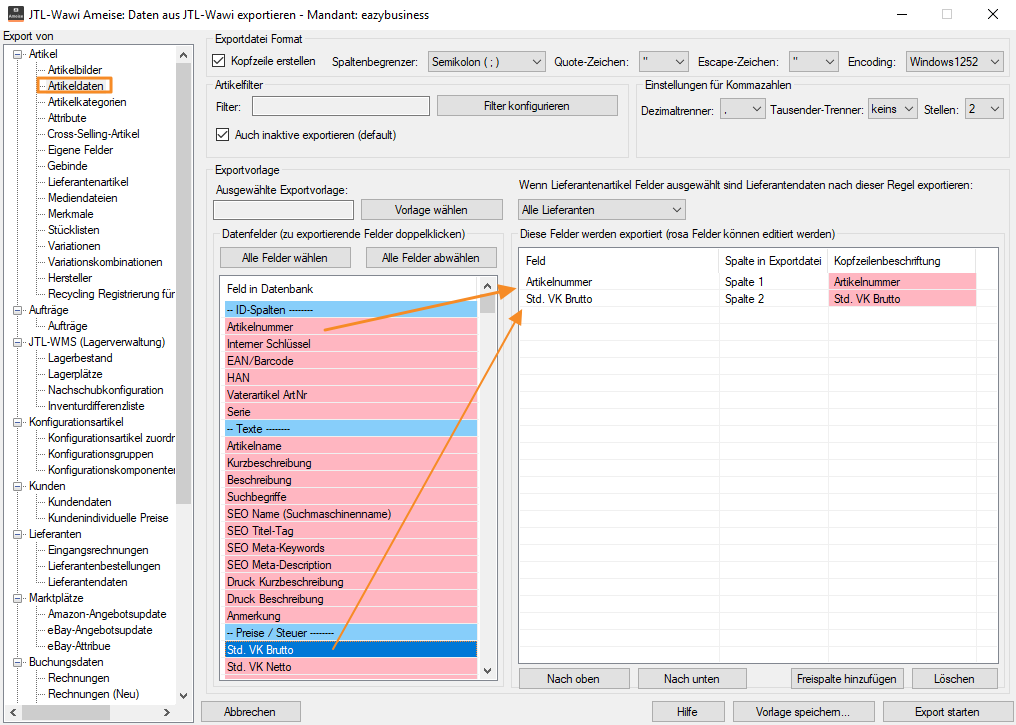Open the Encoding dropdown
The image size is (1016, 725).
tap(954, 62)
